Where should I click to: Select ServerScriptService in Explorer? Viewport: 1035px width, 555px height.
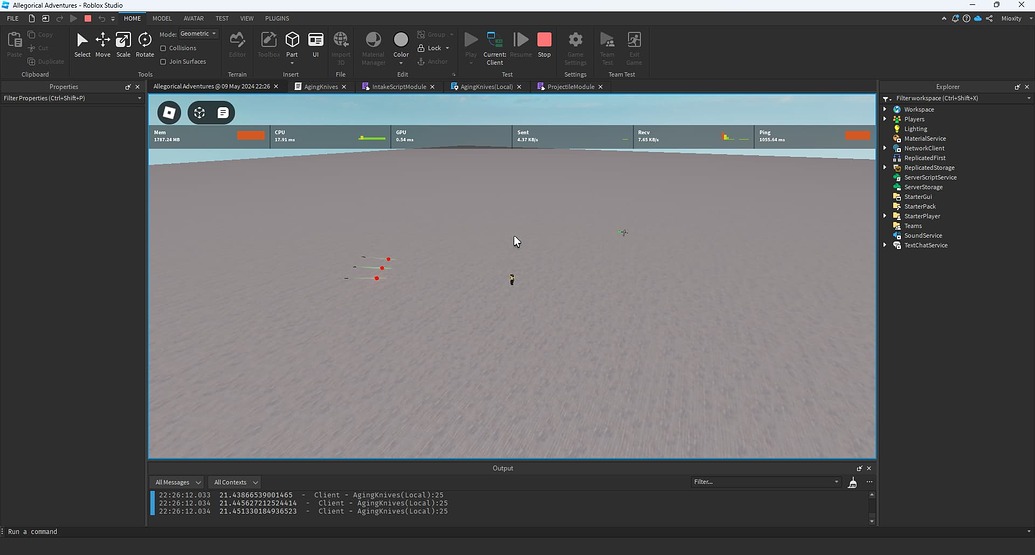tap(930, 177)
